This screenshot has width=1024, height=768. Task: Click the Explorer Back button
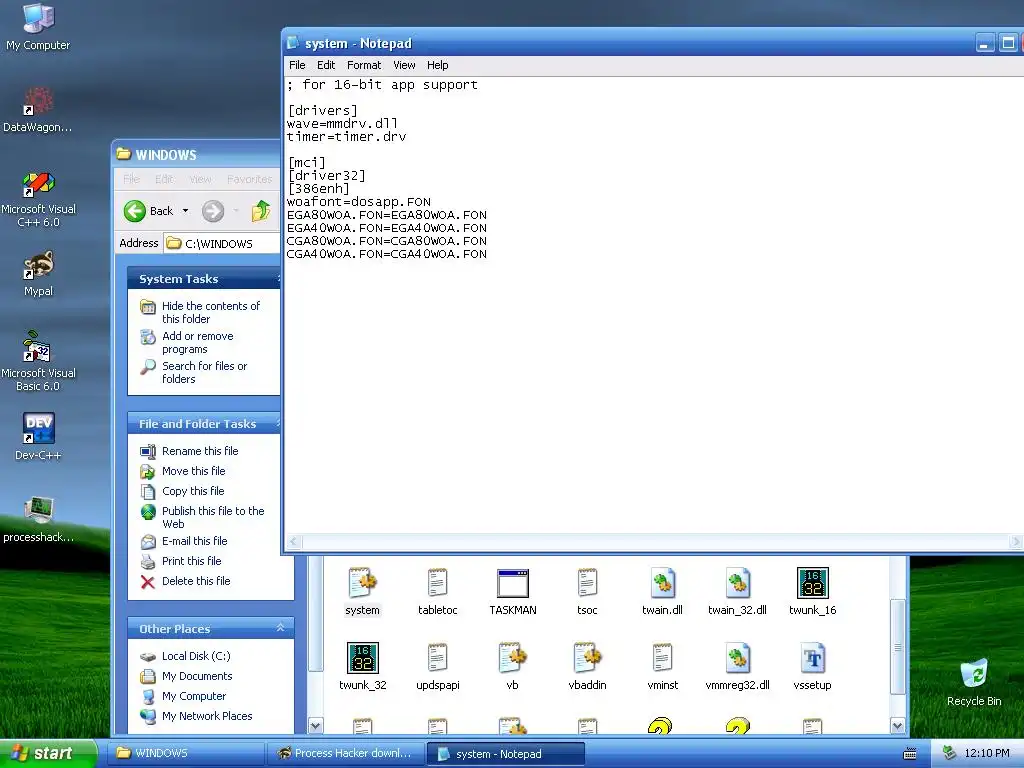tap(149, 211)
